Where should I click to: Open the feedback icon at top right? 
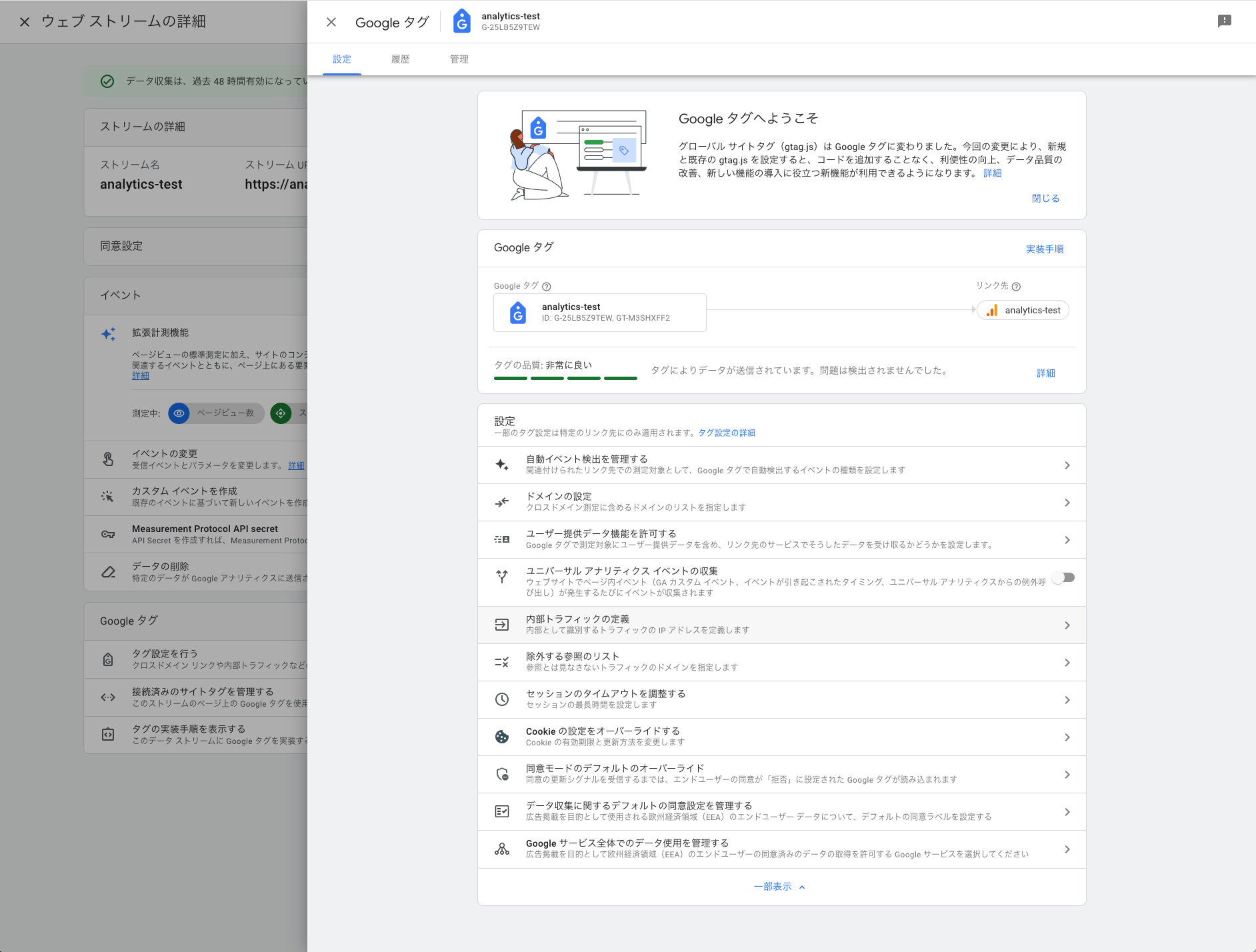pos(1225,21)
